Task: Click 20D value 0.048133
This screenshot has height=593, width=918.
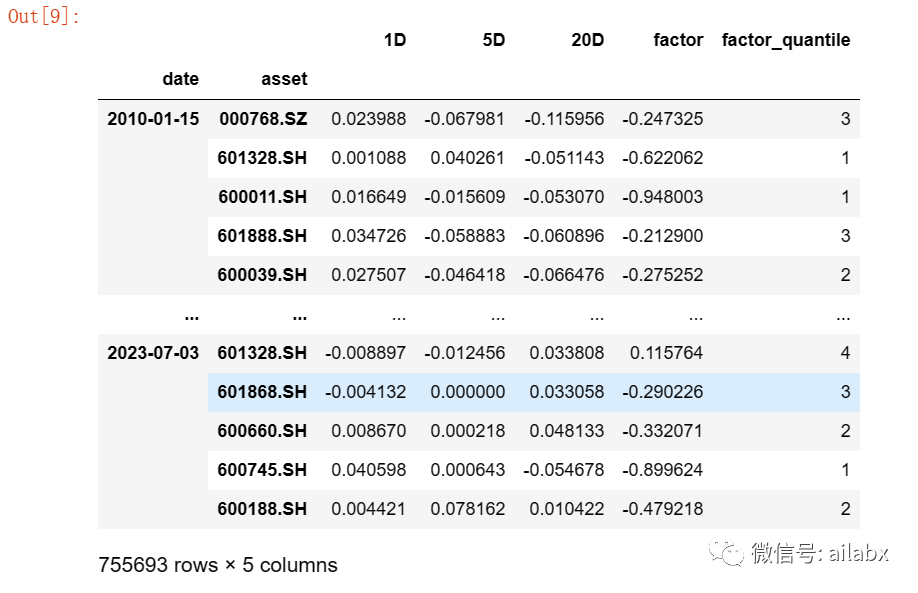Action: [566, 431]
